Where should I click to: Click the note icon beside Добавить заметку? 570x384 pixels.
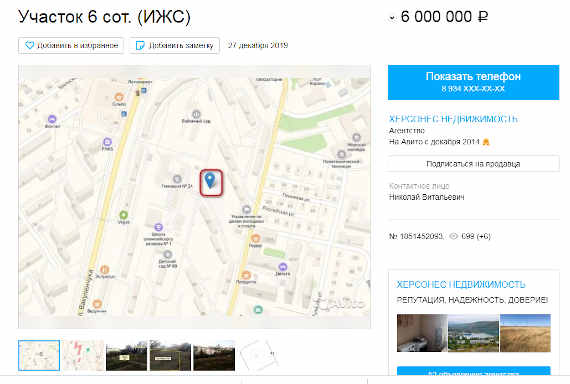click(140, 45)
